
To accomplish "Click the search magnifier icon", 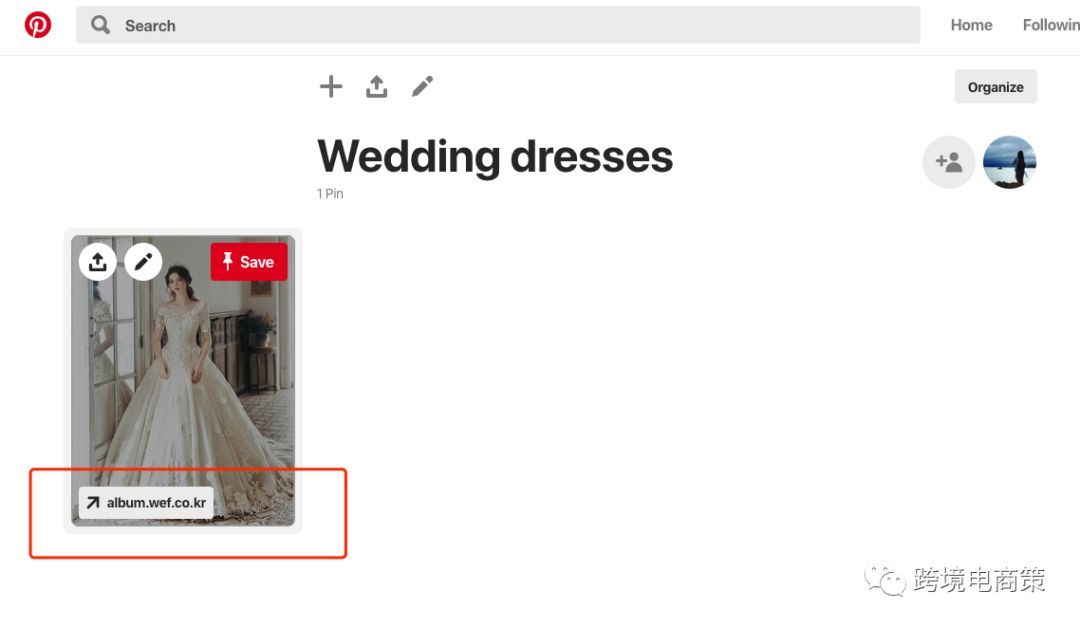I will click(x=101, y=25).
